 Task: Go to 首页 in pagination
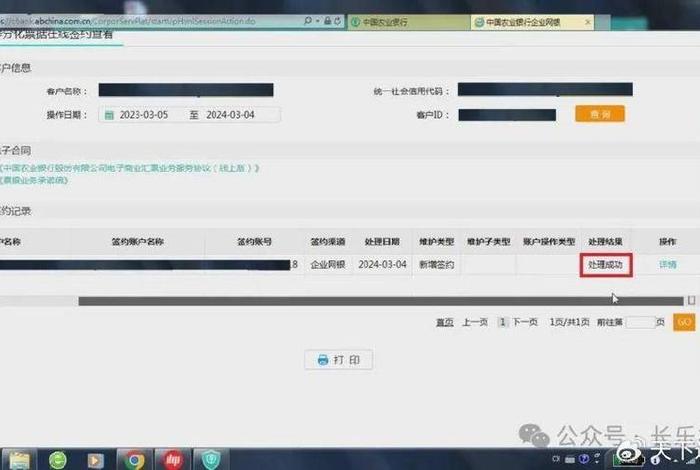click(x=445, y=322)
